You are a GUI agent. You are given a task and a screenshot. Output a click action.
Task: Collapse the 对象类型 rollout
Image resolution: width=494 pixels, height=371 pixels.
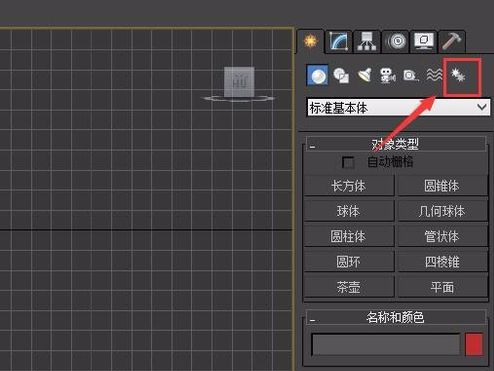396,144
